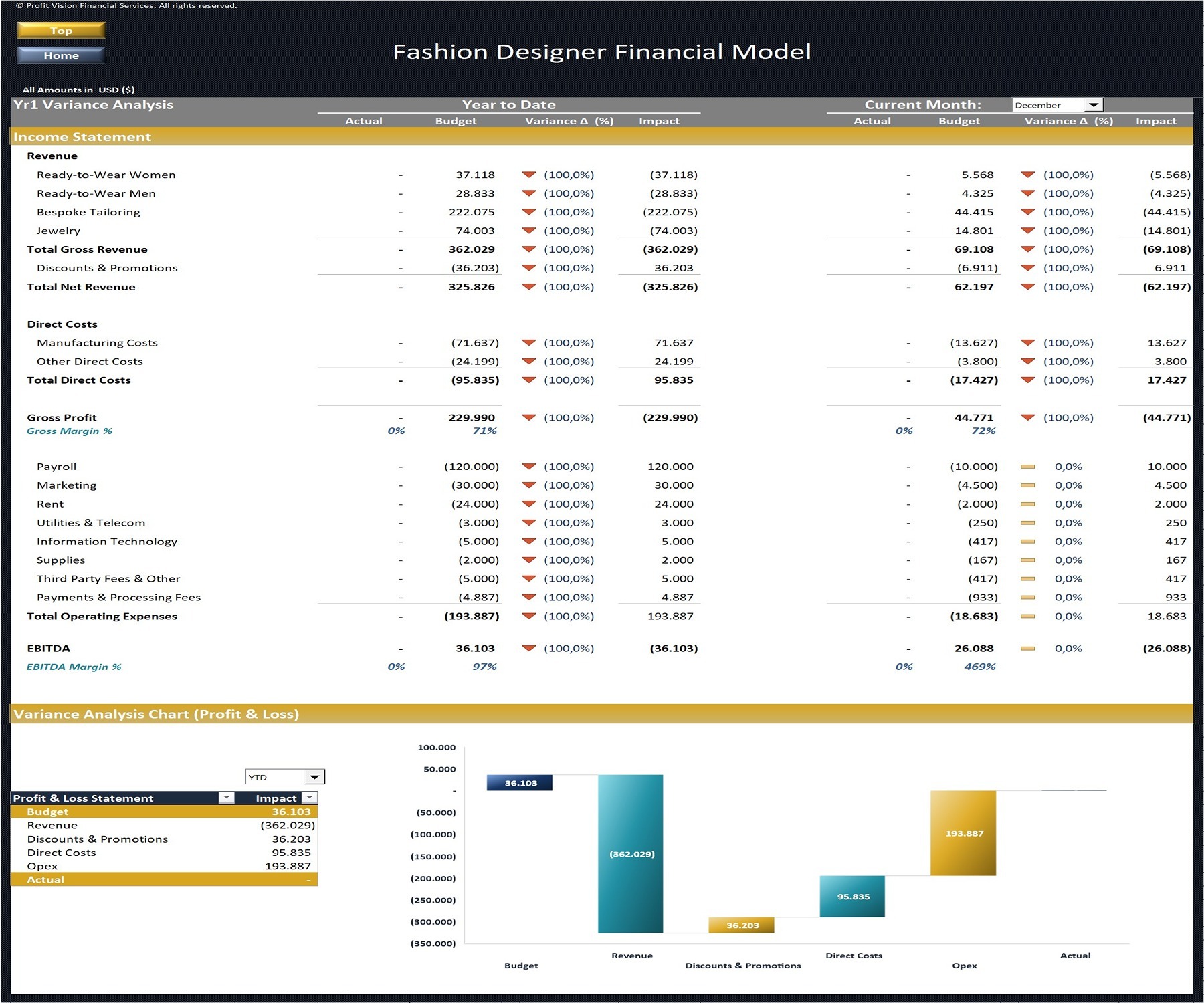Click the Current Month: header label
Viewport: 1204px width, 1003px height.
tap(923, 105)
